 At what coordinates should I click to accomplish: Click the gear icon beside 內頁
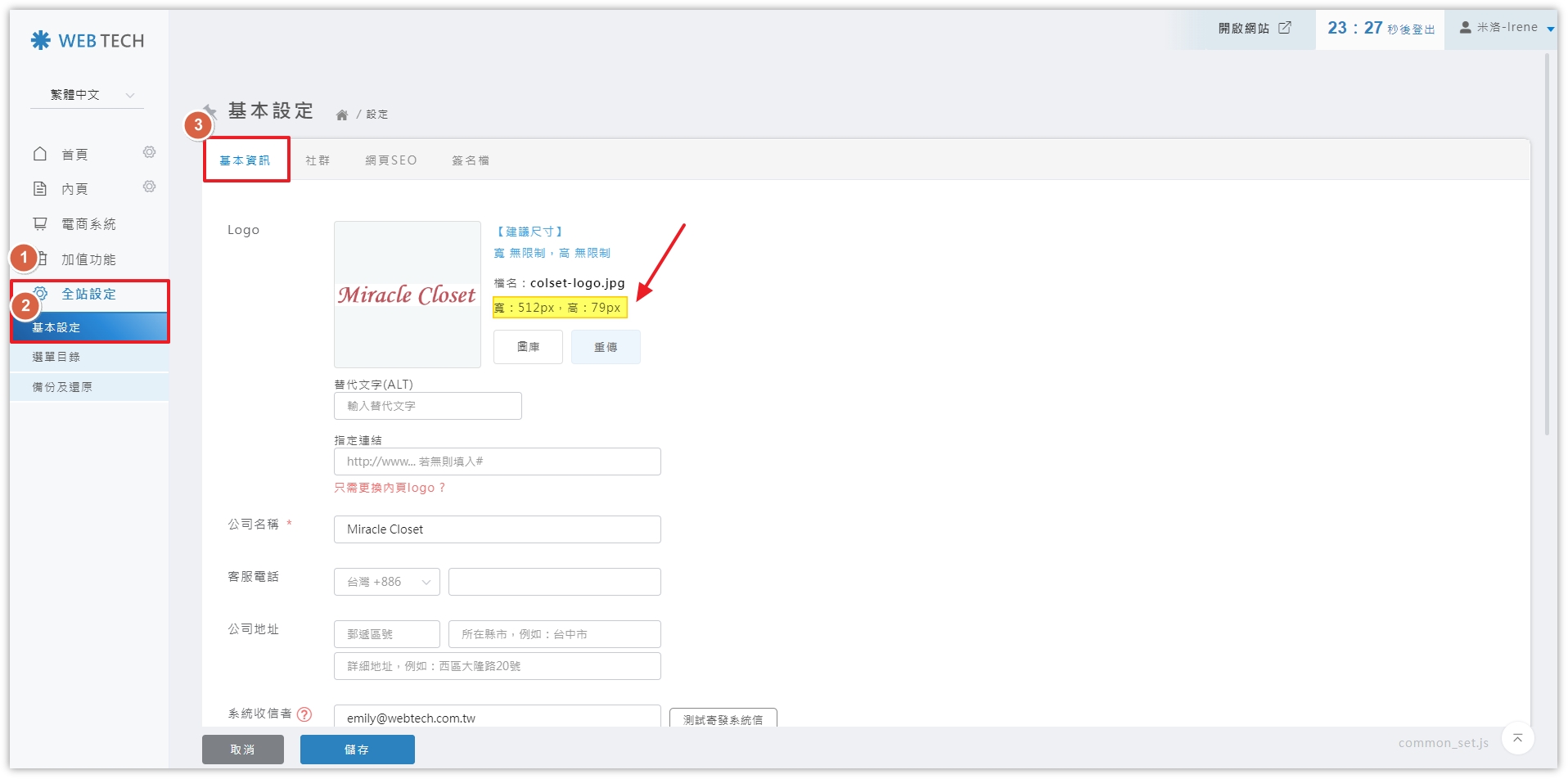click(149, 187)
